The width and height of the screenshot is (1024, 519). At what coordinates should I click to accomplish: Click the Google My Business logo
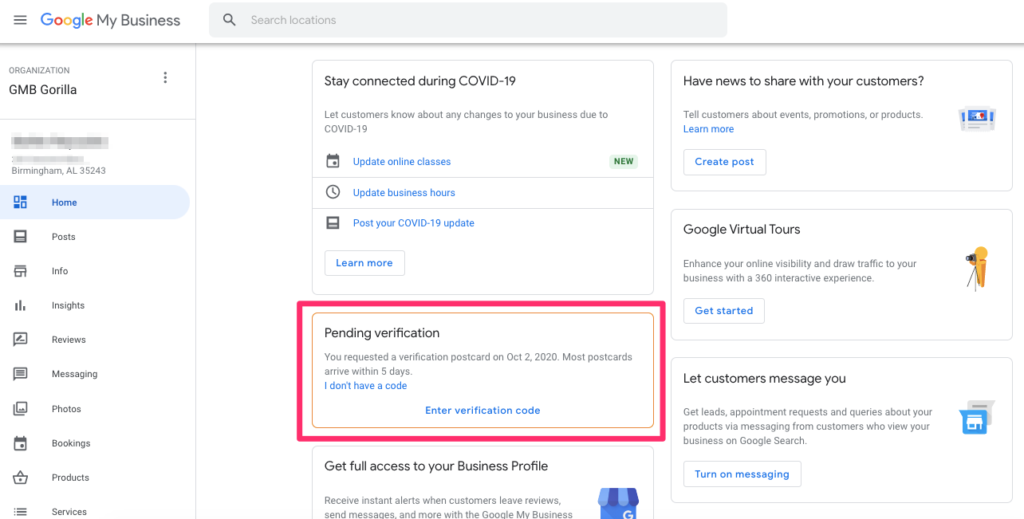[110, 20]
